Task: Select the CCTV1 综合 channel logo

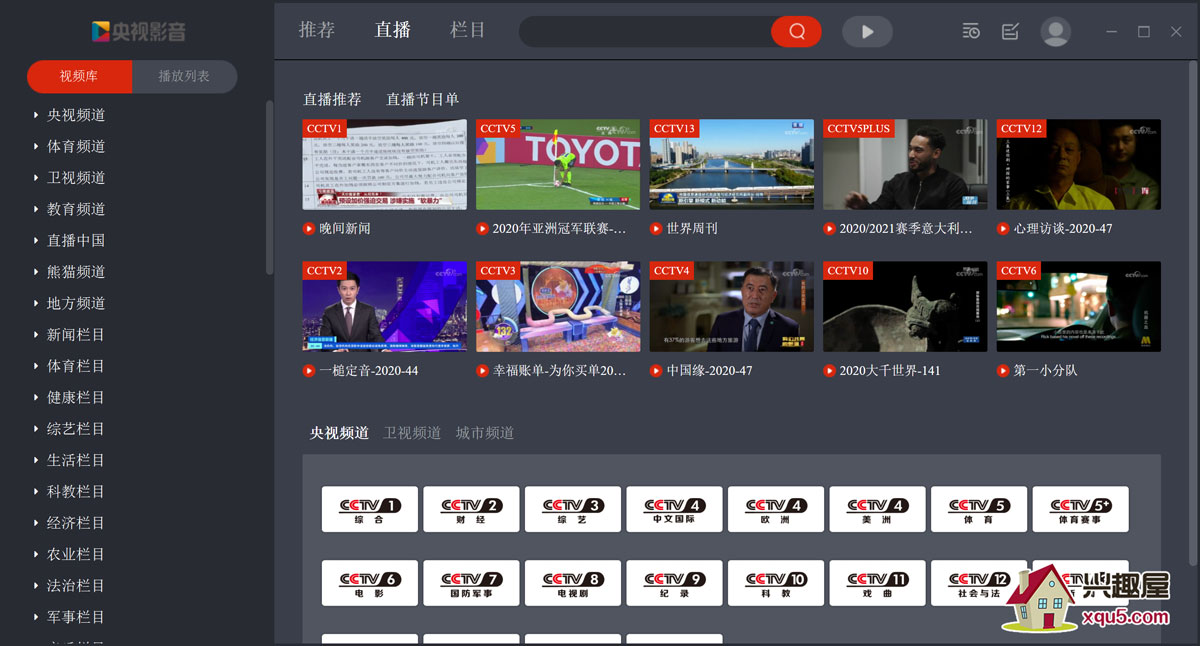Action: pyautogui.click(x=370, y=509)
